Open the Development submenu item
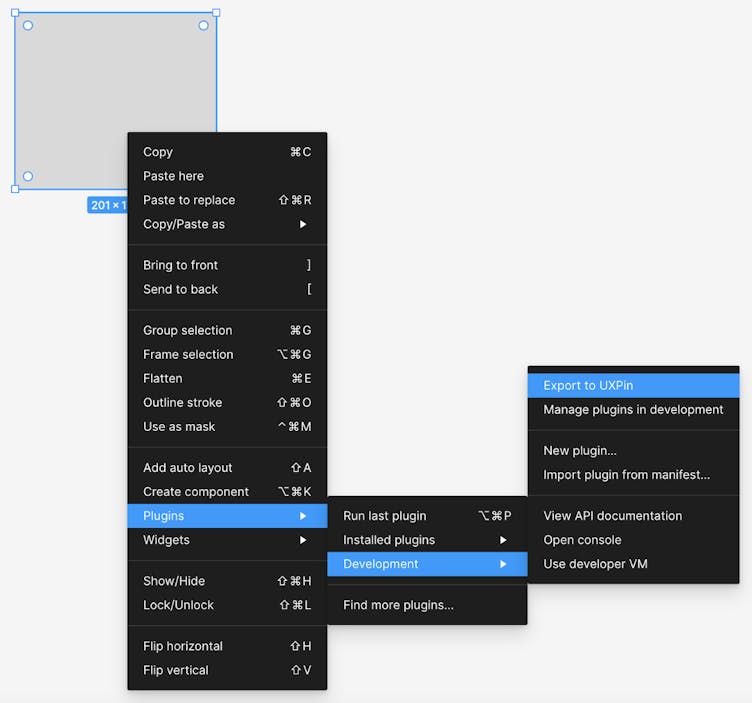 click(x=427, y=564)
